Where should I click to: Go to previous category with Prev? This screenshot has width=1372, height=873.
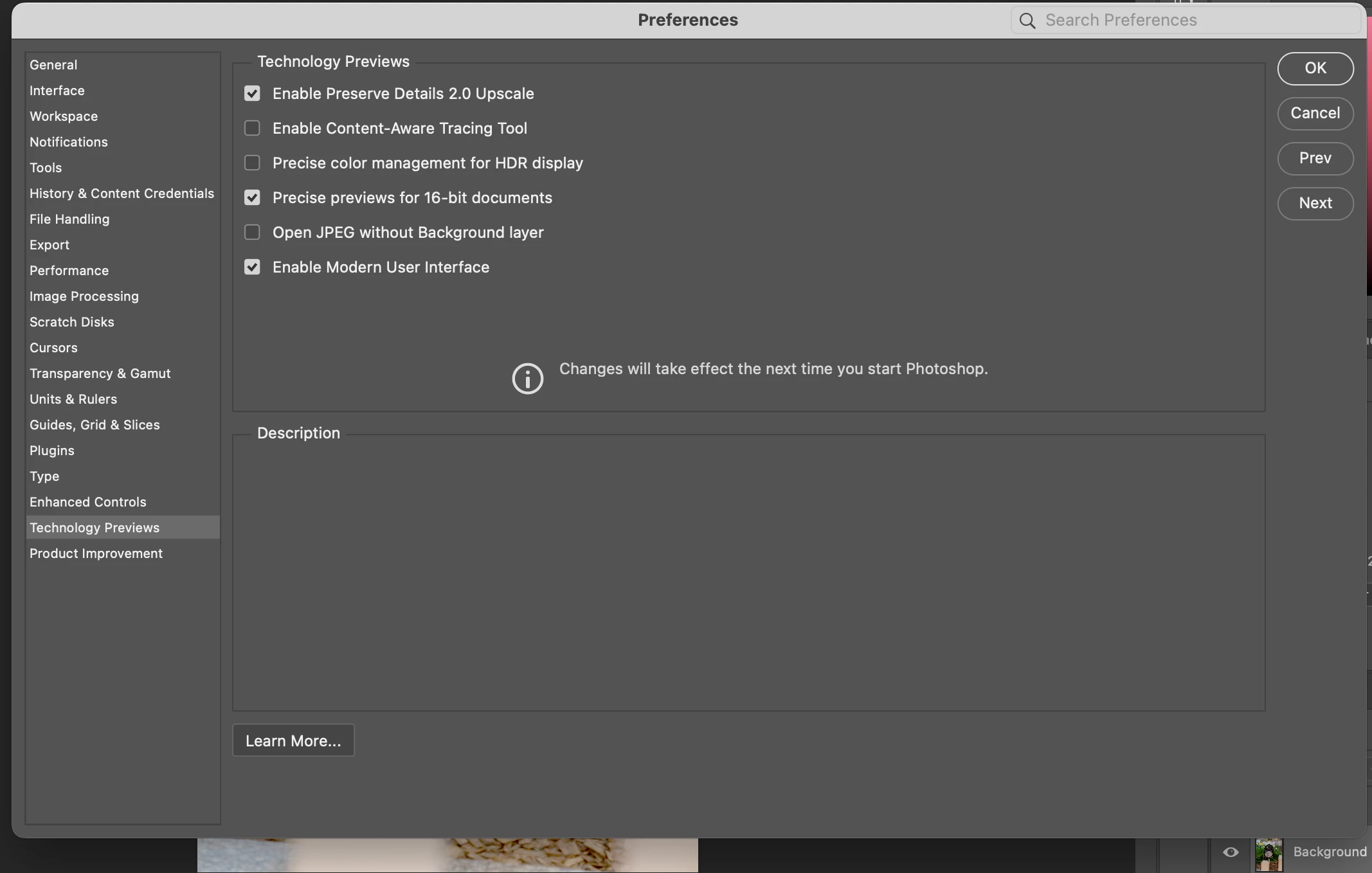tap(1315, 158)
